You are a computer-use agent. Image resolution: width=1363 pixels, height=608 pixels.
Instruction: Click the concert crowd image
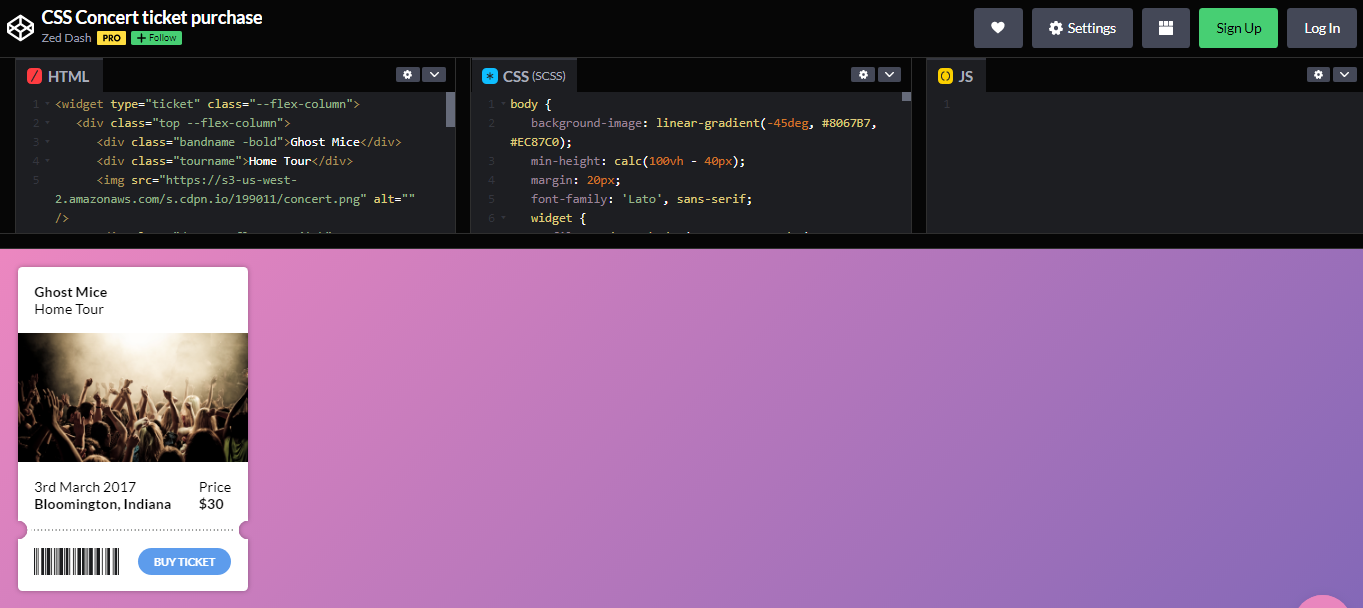click(x=133, y=397)
